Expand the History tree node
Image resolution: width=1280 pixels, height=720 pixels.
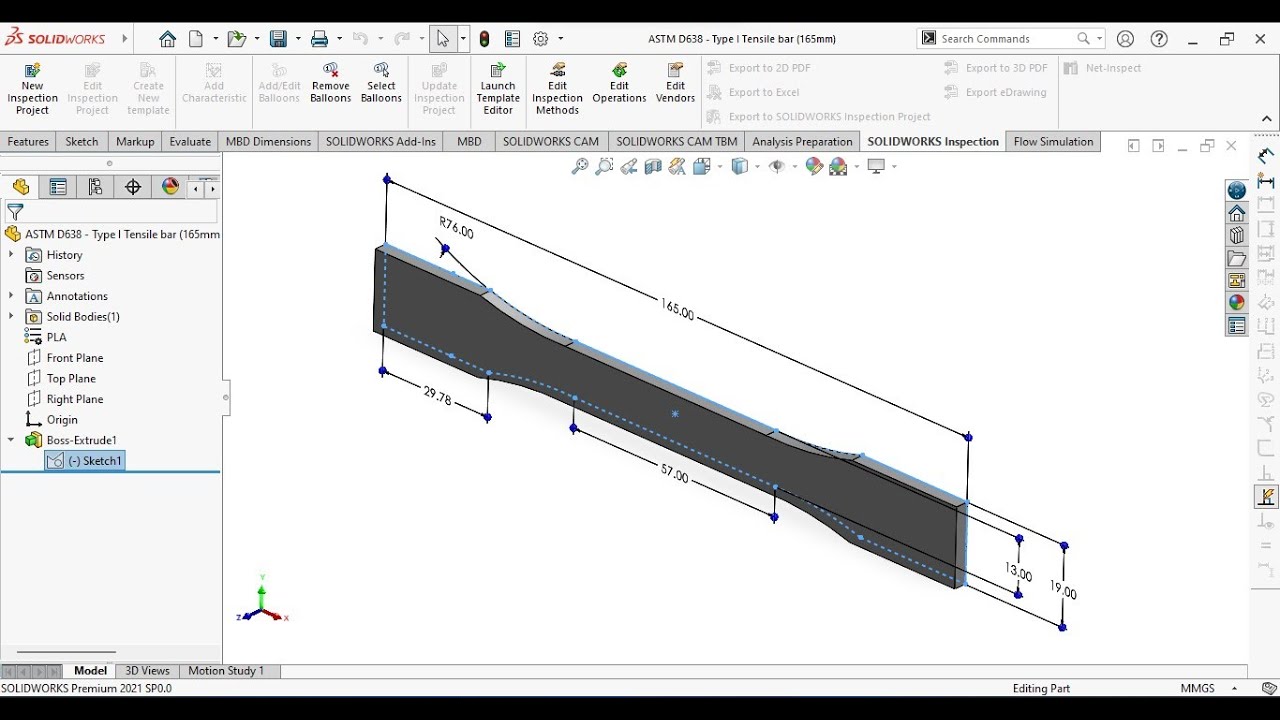[x=11, y=255]
